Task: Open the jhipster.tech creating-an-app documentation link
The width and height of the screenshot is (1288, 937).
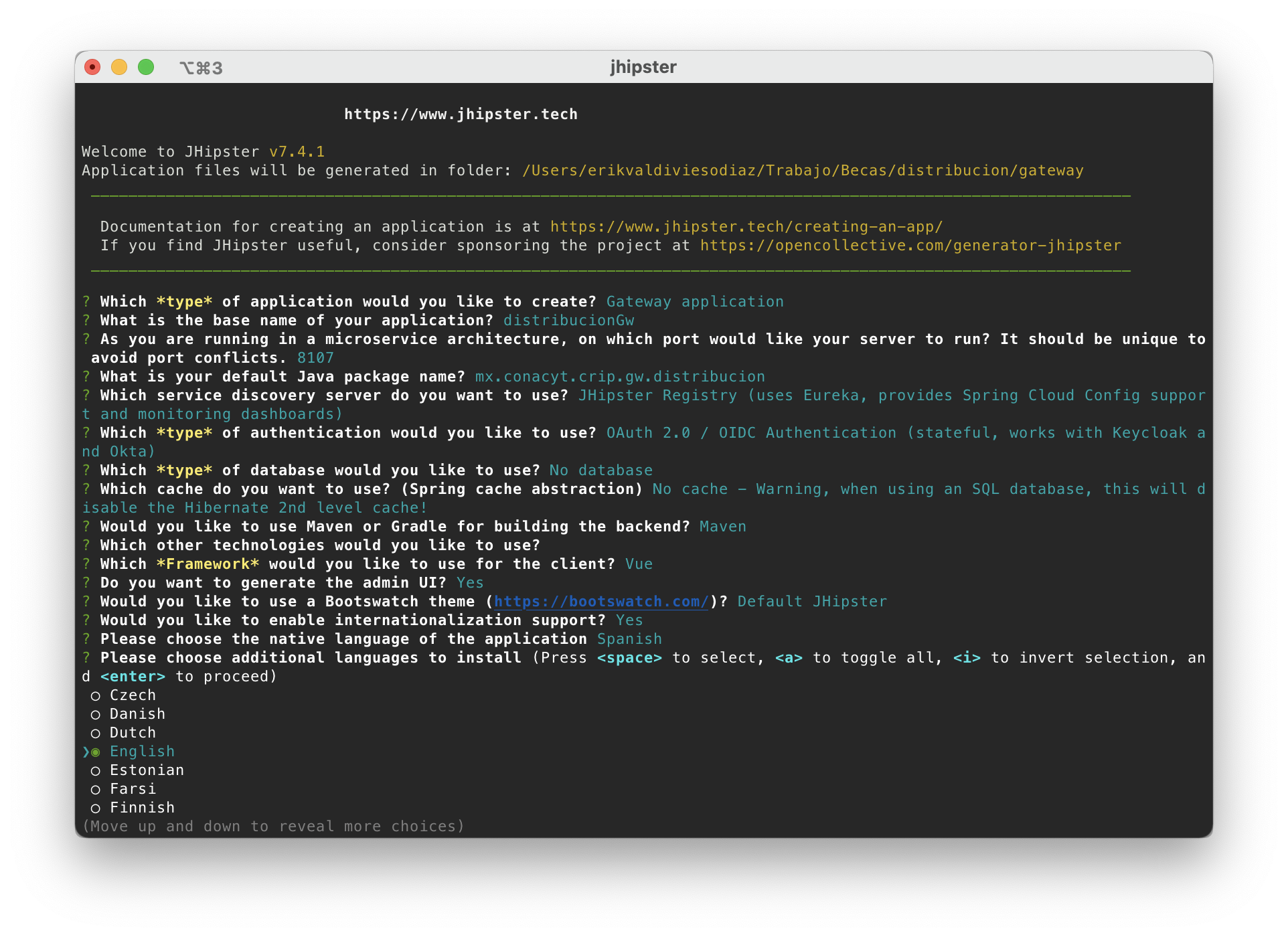Action: (x=746, y=227)
